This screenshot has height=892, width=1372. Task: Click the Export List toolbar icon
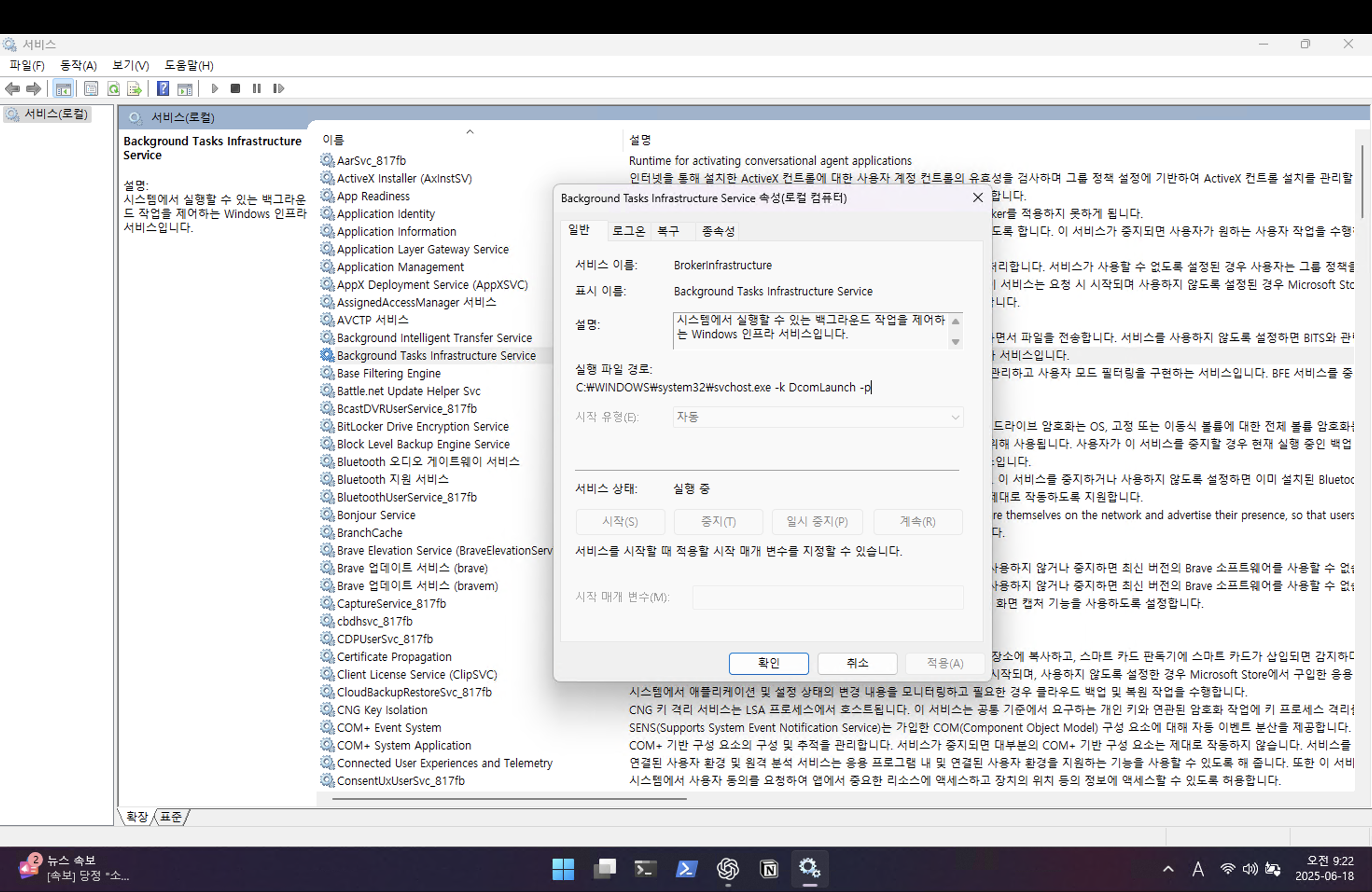coord(134,89)
